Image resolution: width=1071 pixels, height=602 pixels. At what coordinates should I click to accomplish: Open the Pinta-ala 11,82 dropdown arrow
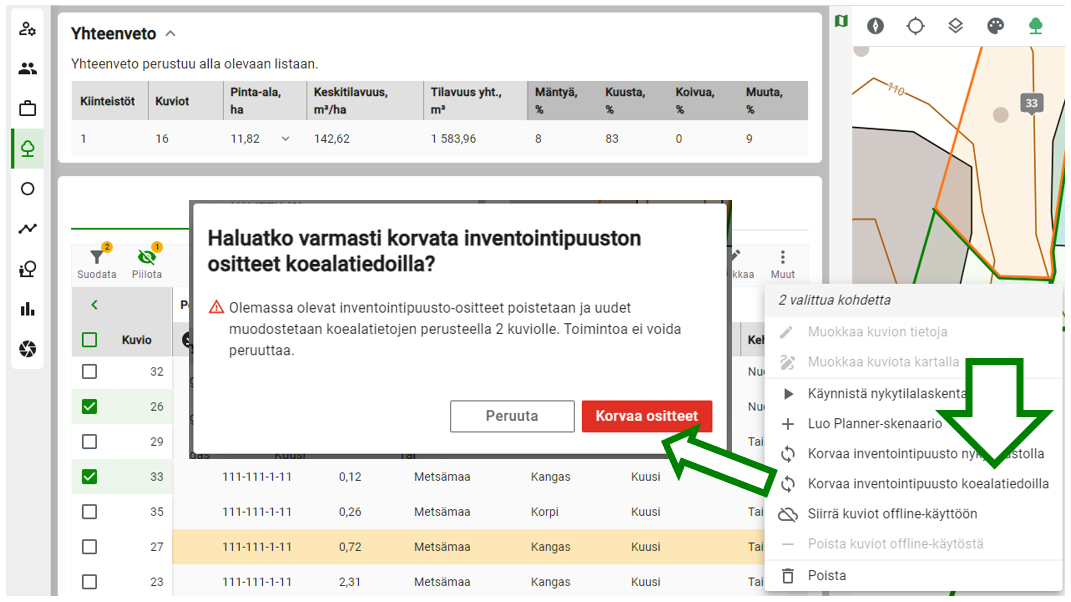tap(286, 139)
